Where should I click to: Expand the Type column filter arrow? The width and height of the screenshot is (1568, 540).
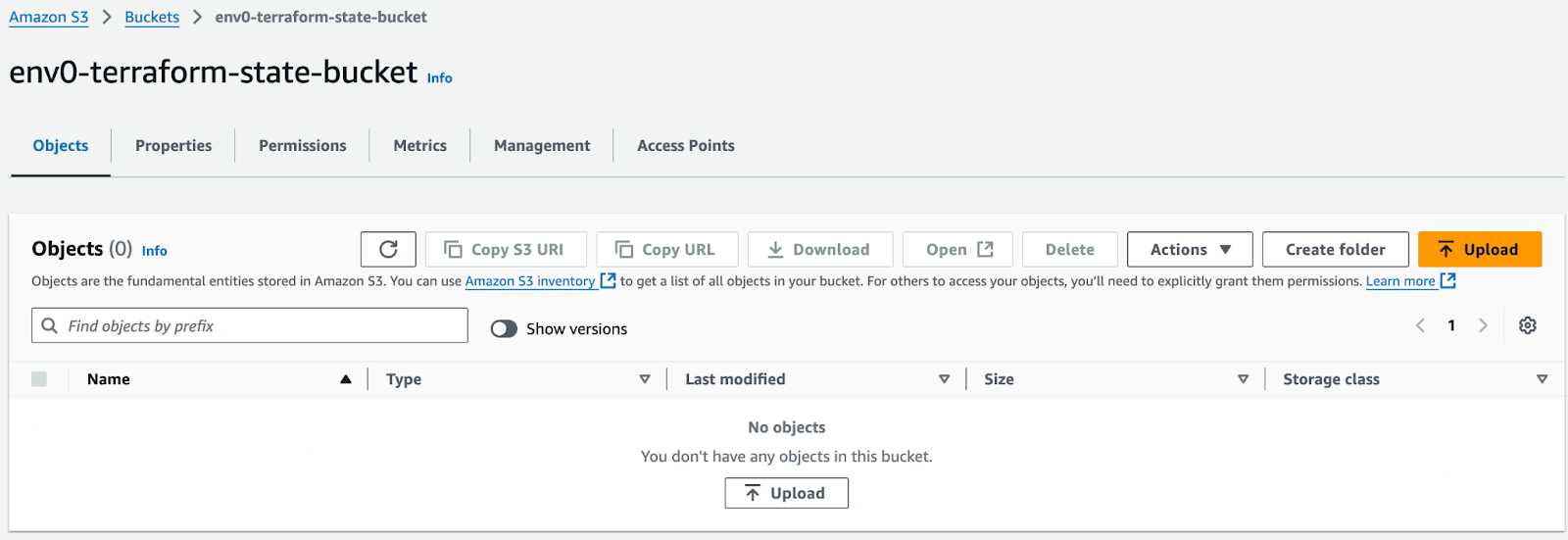(x=645, y=379)
